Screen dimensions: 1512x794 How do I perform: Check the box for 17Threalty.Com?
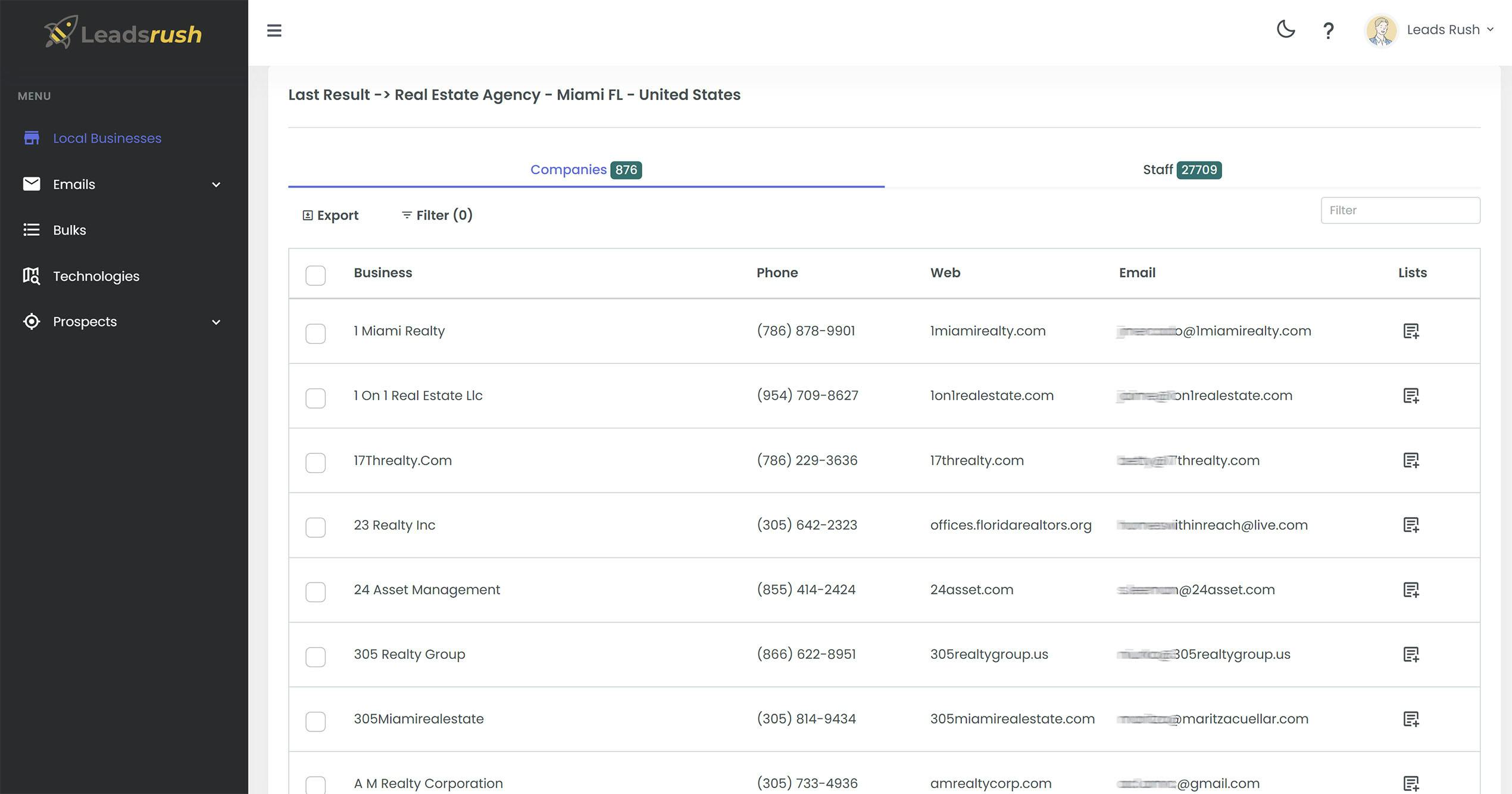[x=315, y=463]
